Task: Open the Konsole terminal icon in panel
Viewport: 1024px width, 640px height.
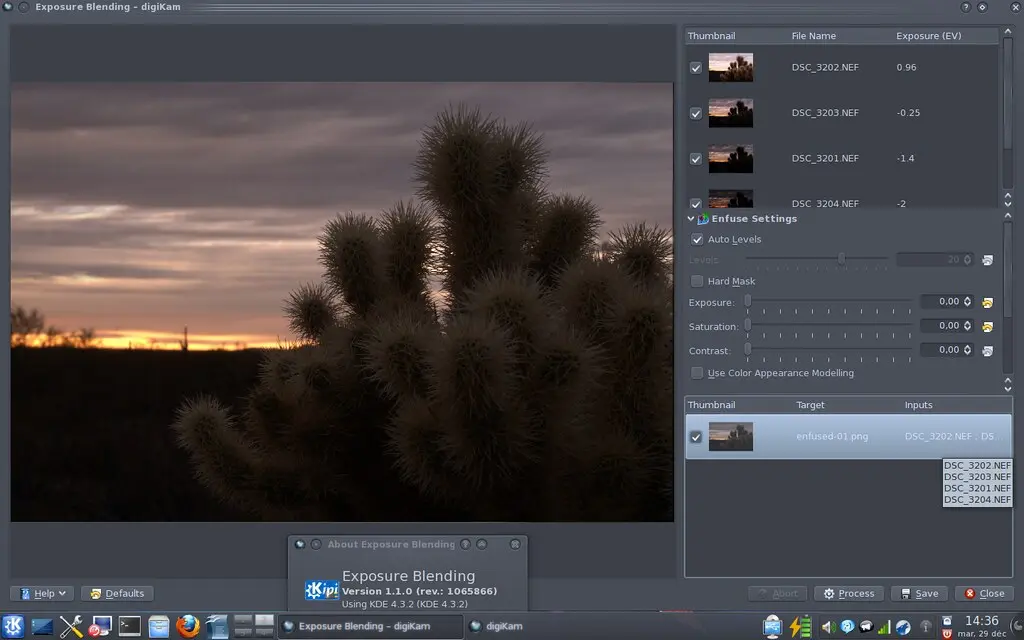Action: pos(130,626)
